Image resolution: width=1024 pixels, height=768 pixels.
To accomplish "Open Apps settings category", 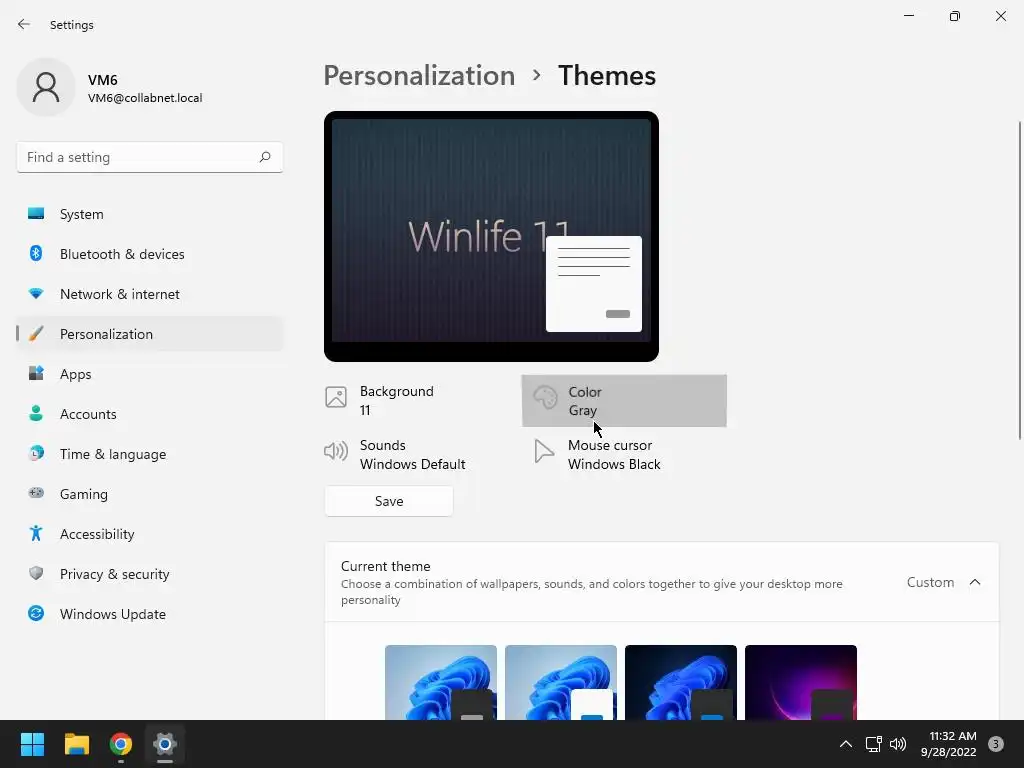I will 150,374.
